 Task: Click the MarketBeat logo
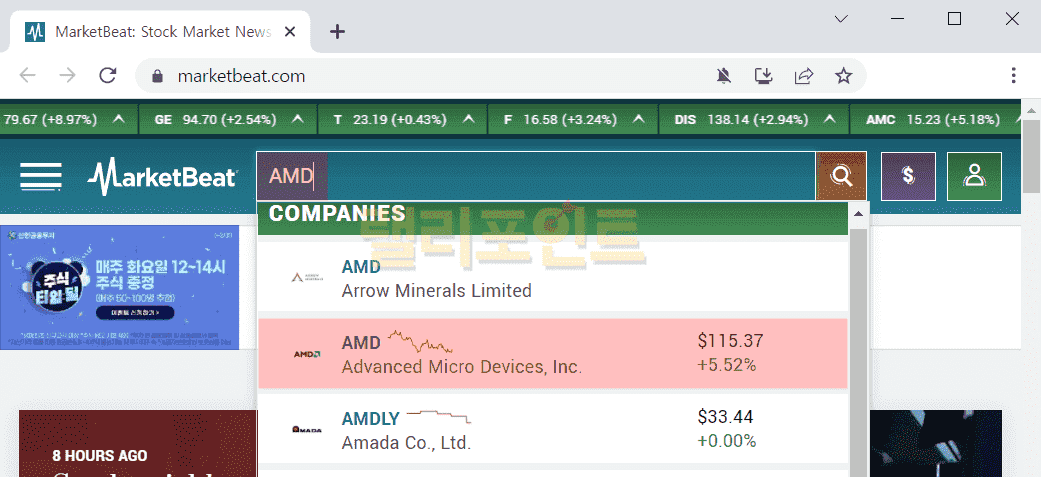[x=162, y=177]
